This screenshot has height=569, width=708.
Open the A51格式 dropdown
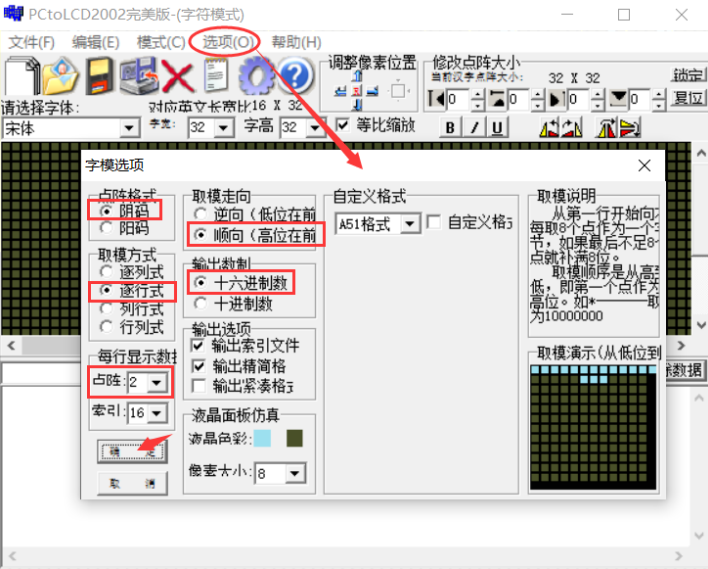pos(410,224)
